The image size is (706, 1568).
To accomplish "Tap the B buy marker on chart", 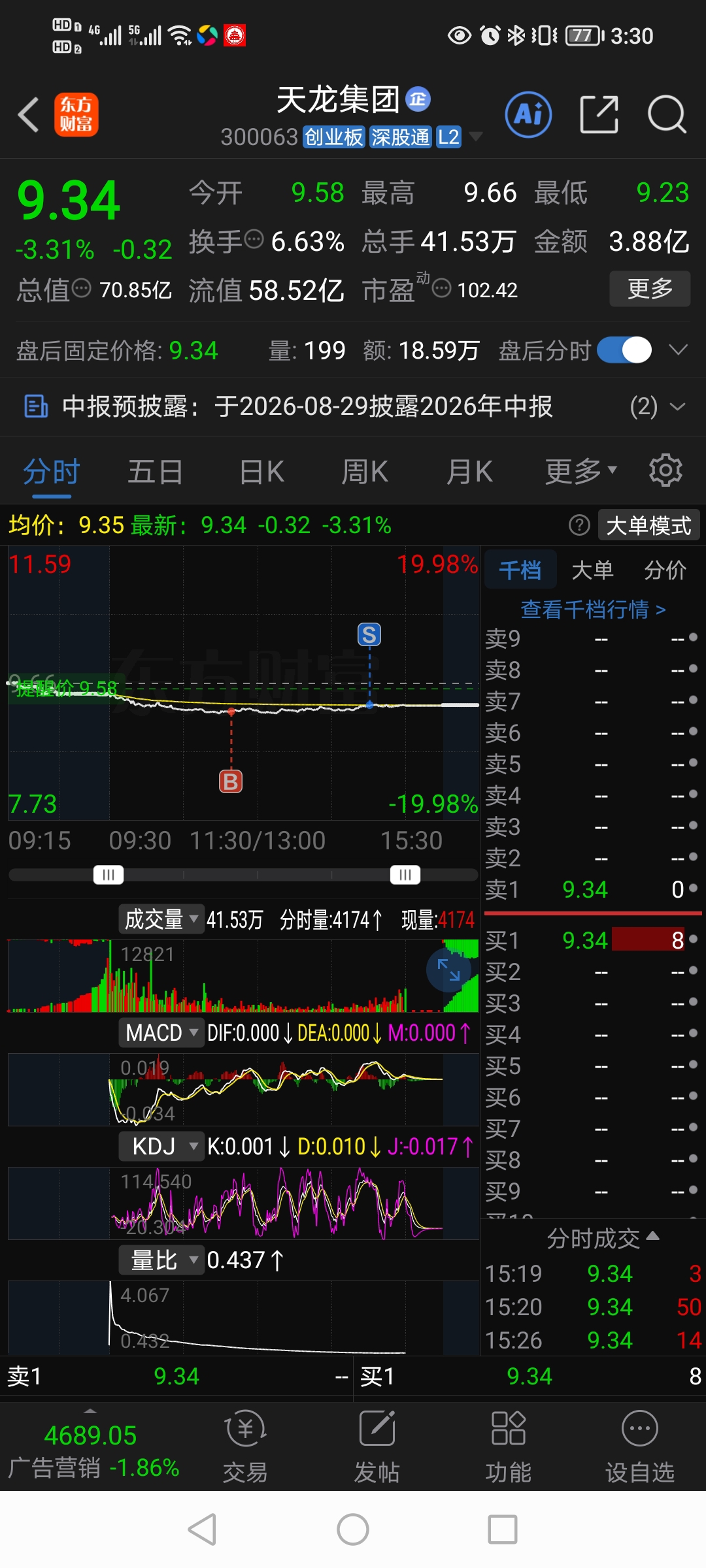I will coord(231,781).
